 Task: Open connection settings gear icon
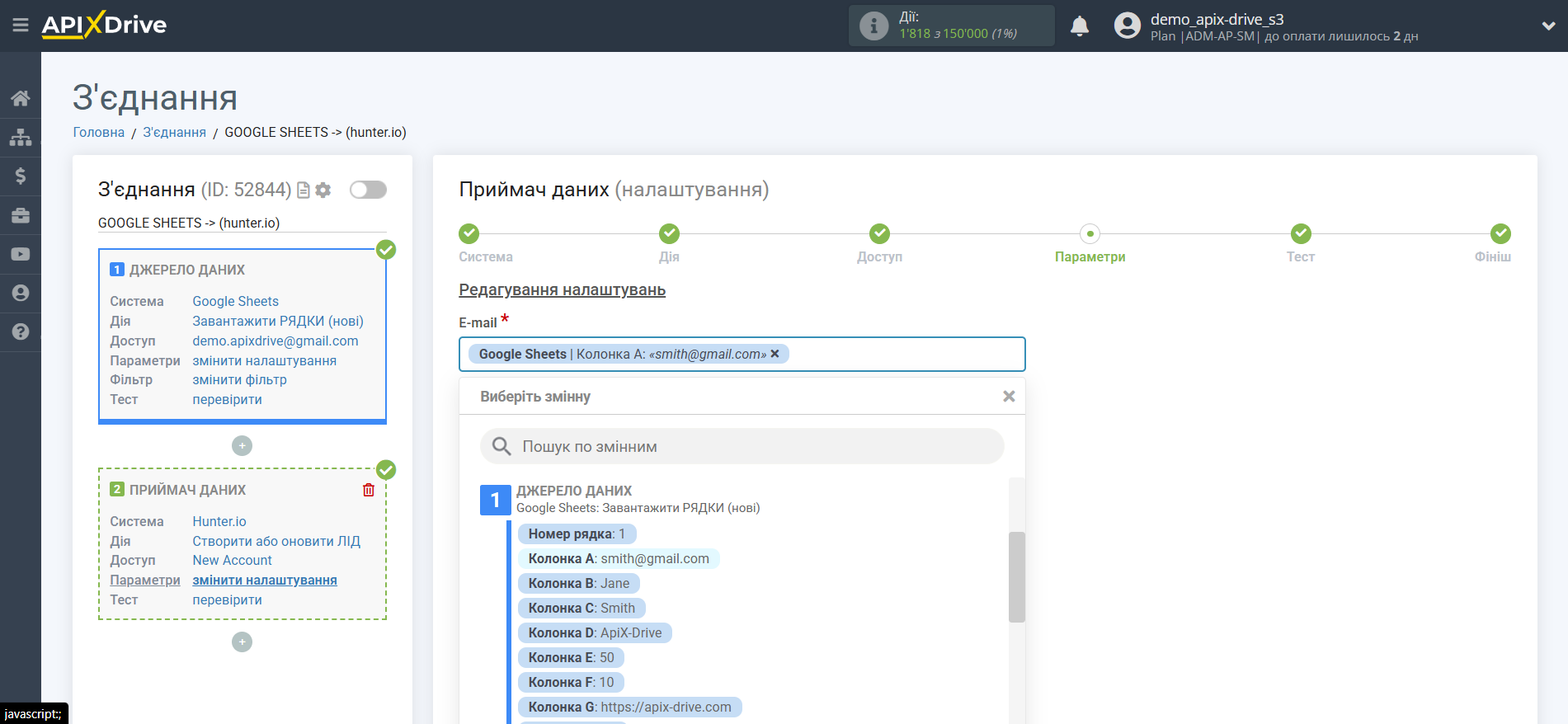tap(323, 190)
